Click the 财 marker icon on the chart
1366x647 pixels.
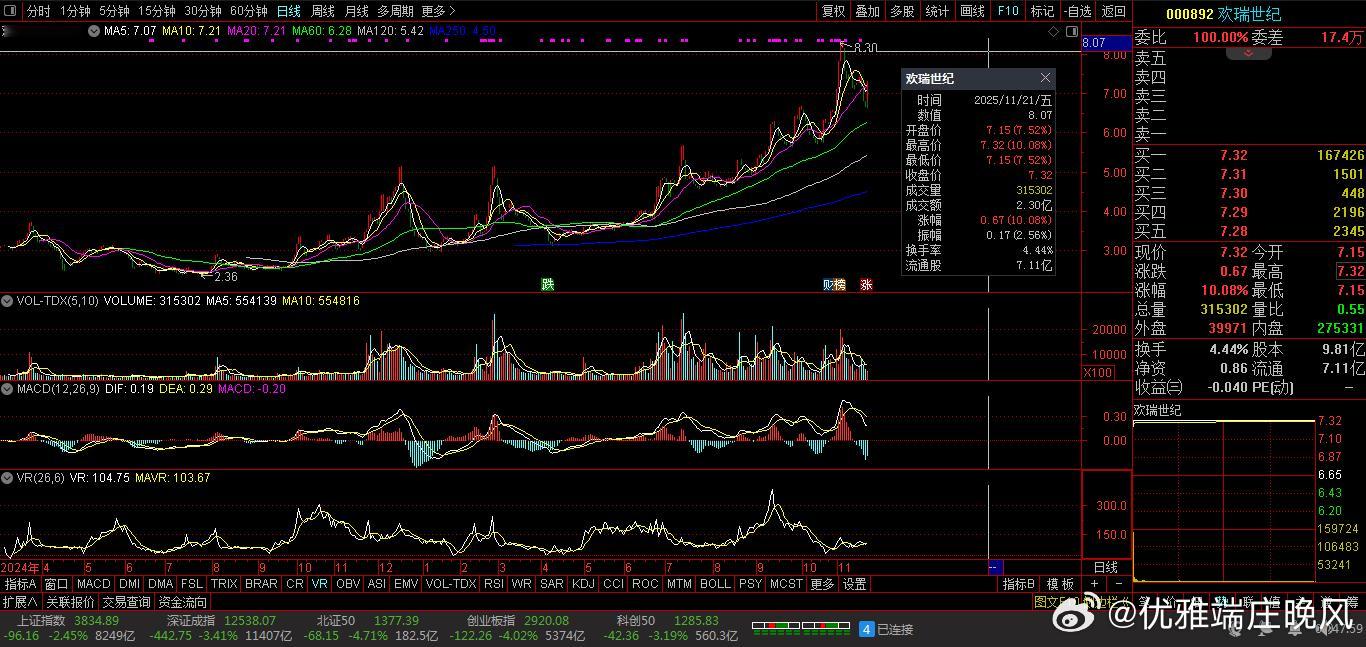(828, 284)
